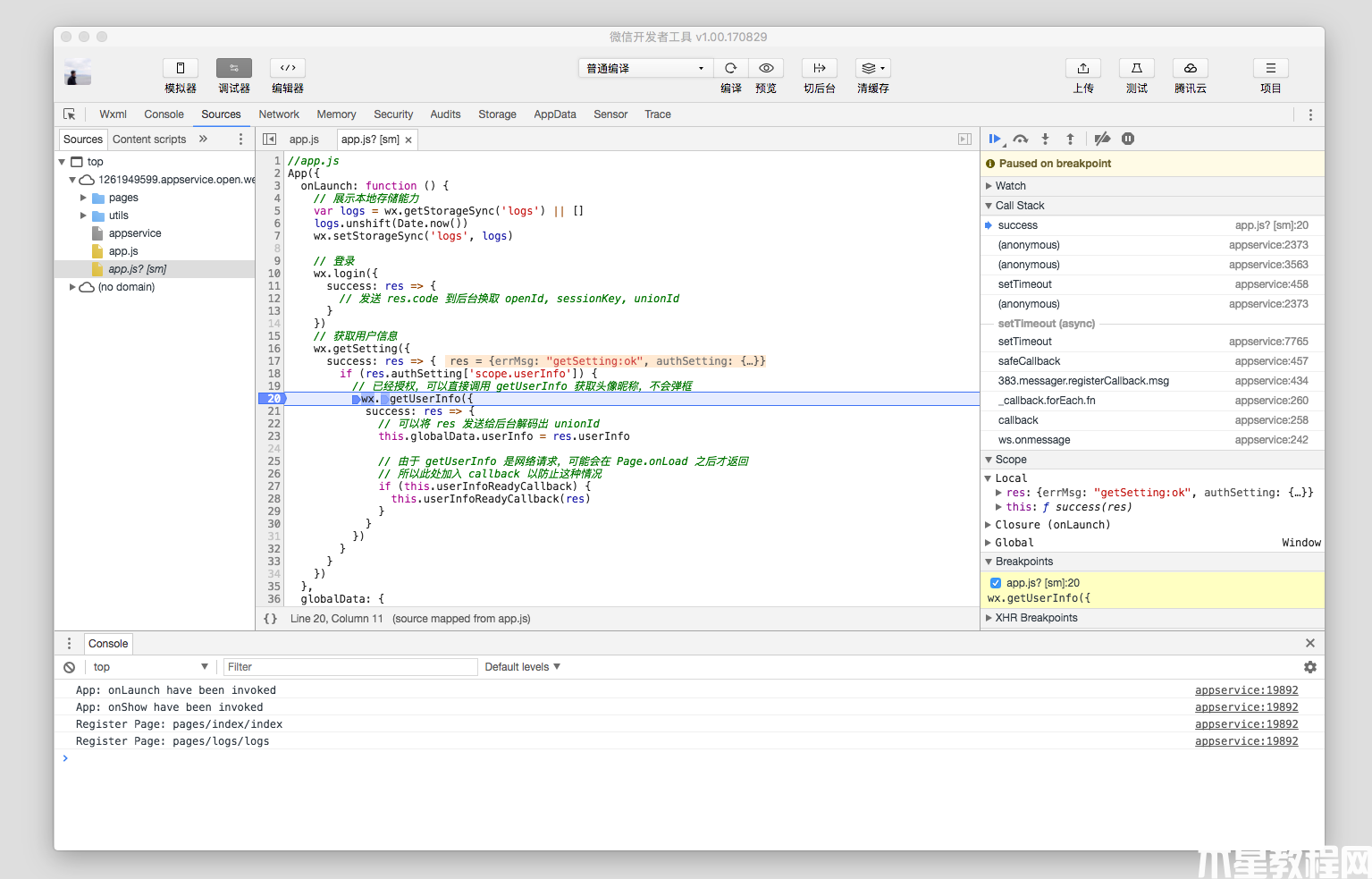Step over next function call
This screenshot has height=879, width=1372.
pos(1021,139)
